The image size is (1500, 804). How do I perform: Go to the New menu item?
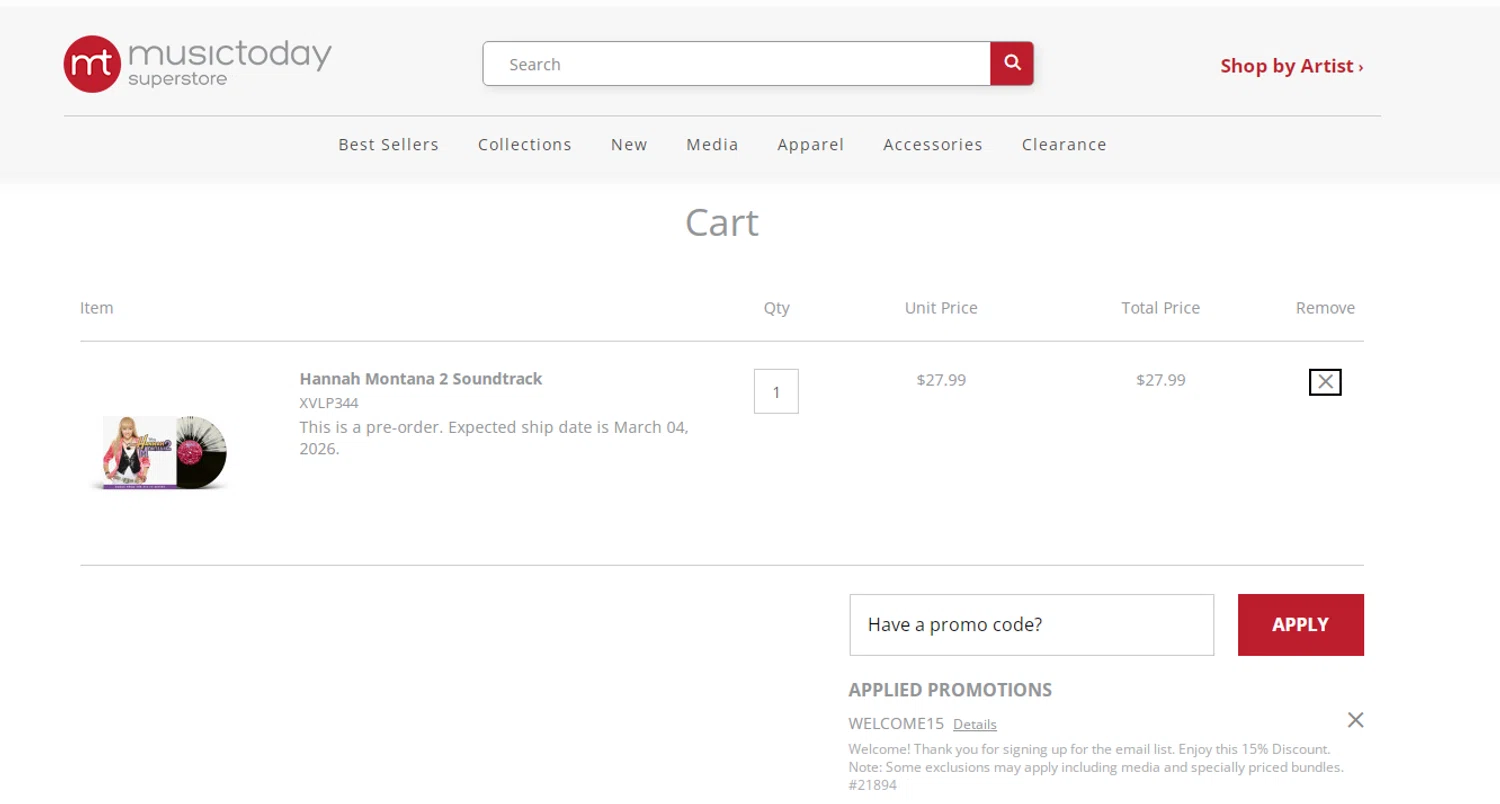[x=629, y=145]
